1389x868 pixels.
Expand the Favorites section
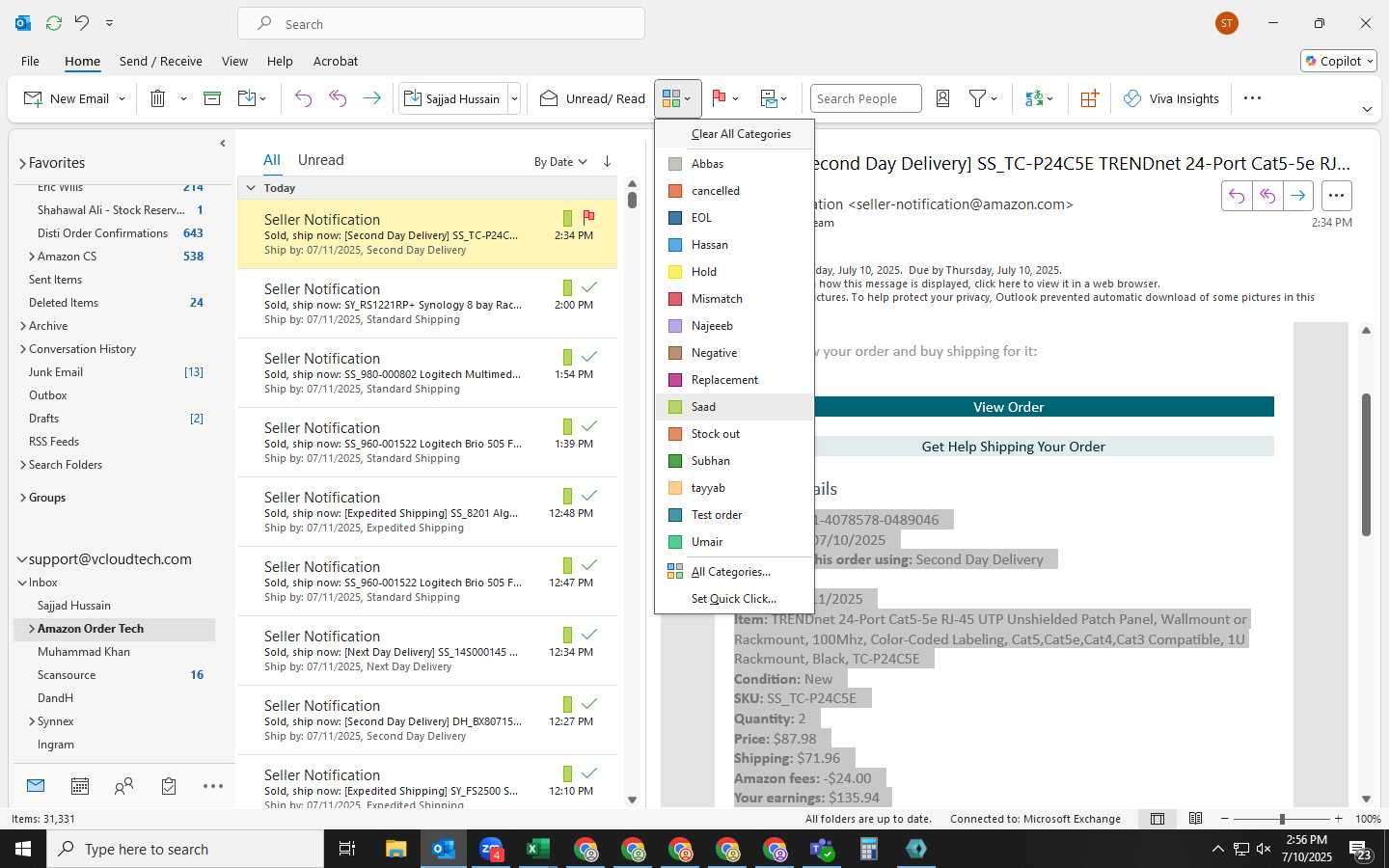tap(22, 164)
